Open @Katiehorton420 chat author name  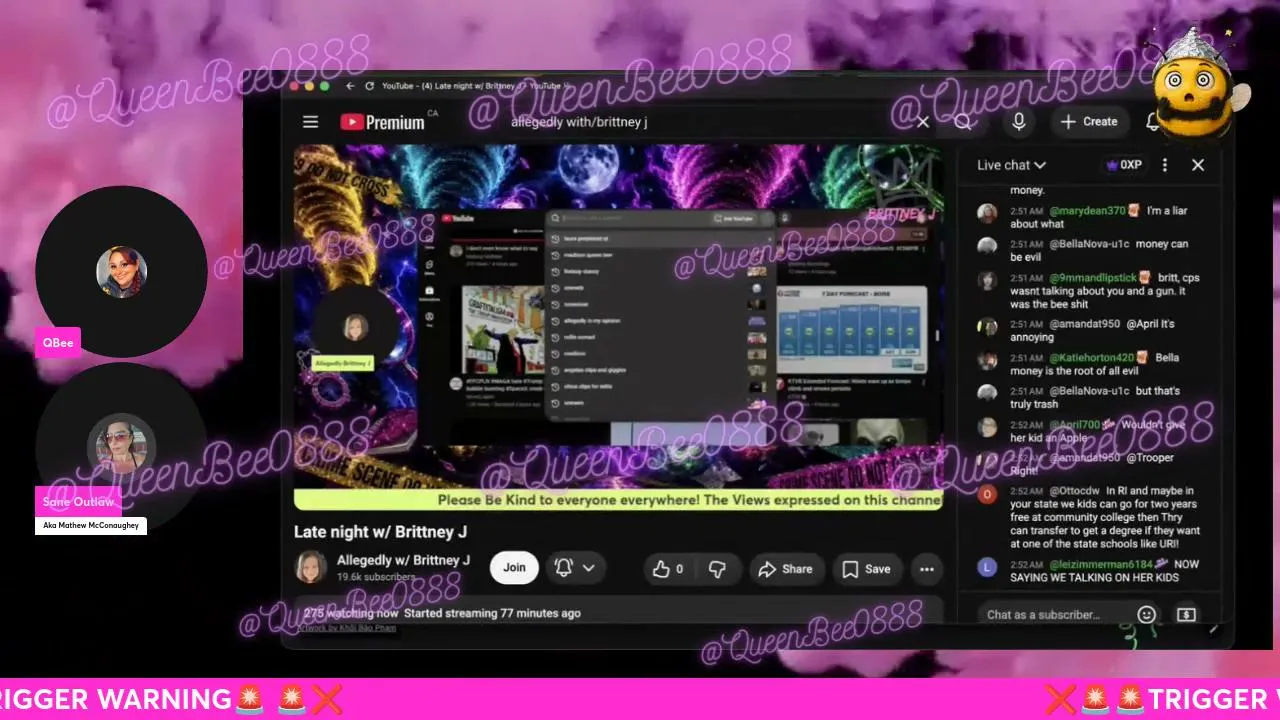coord(1091,358)
